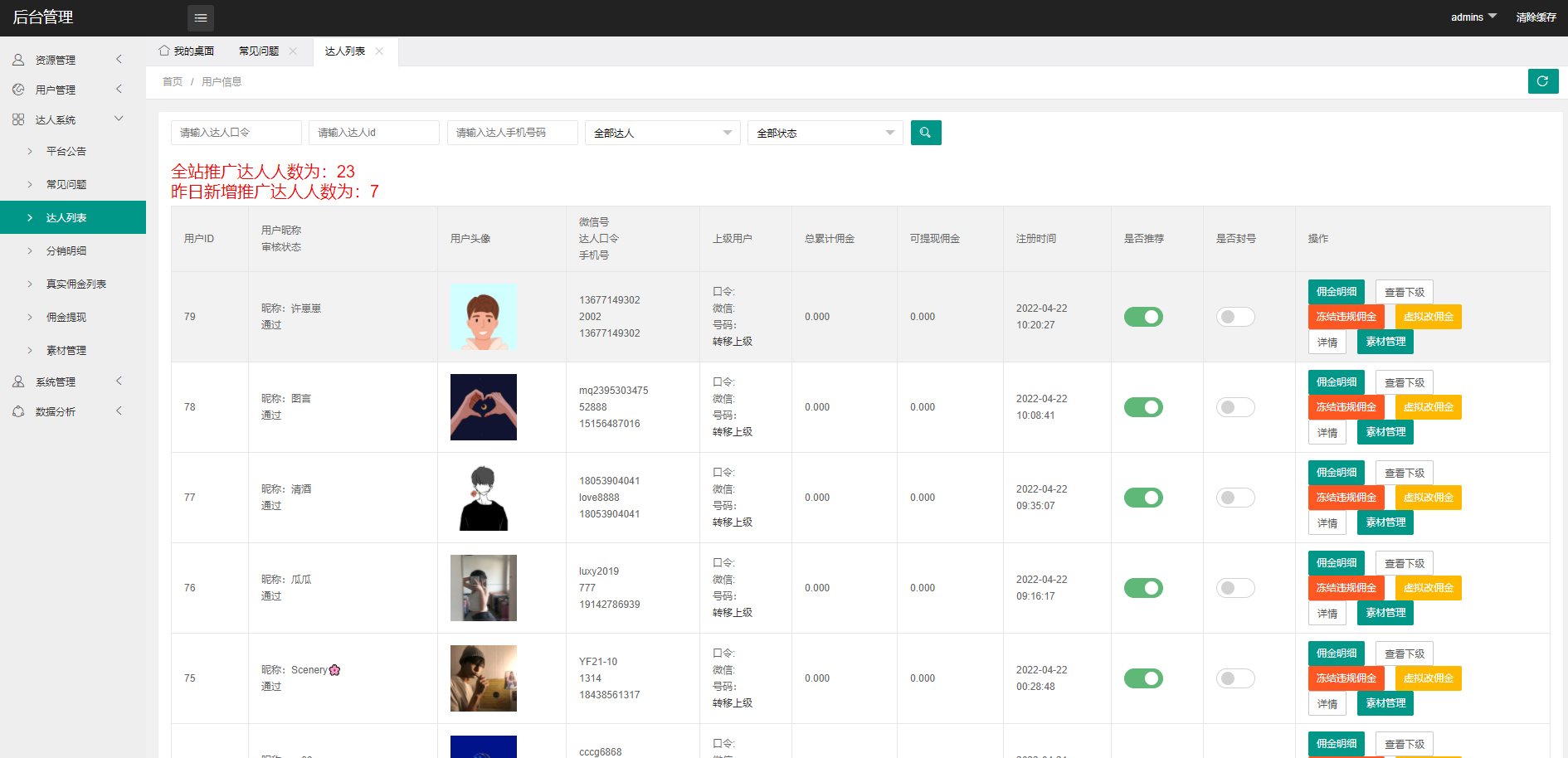Click the 用户管理 sidebar icon
This screenshot has height=758, width=1568.
click(x=18, y=90)
